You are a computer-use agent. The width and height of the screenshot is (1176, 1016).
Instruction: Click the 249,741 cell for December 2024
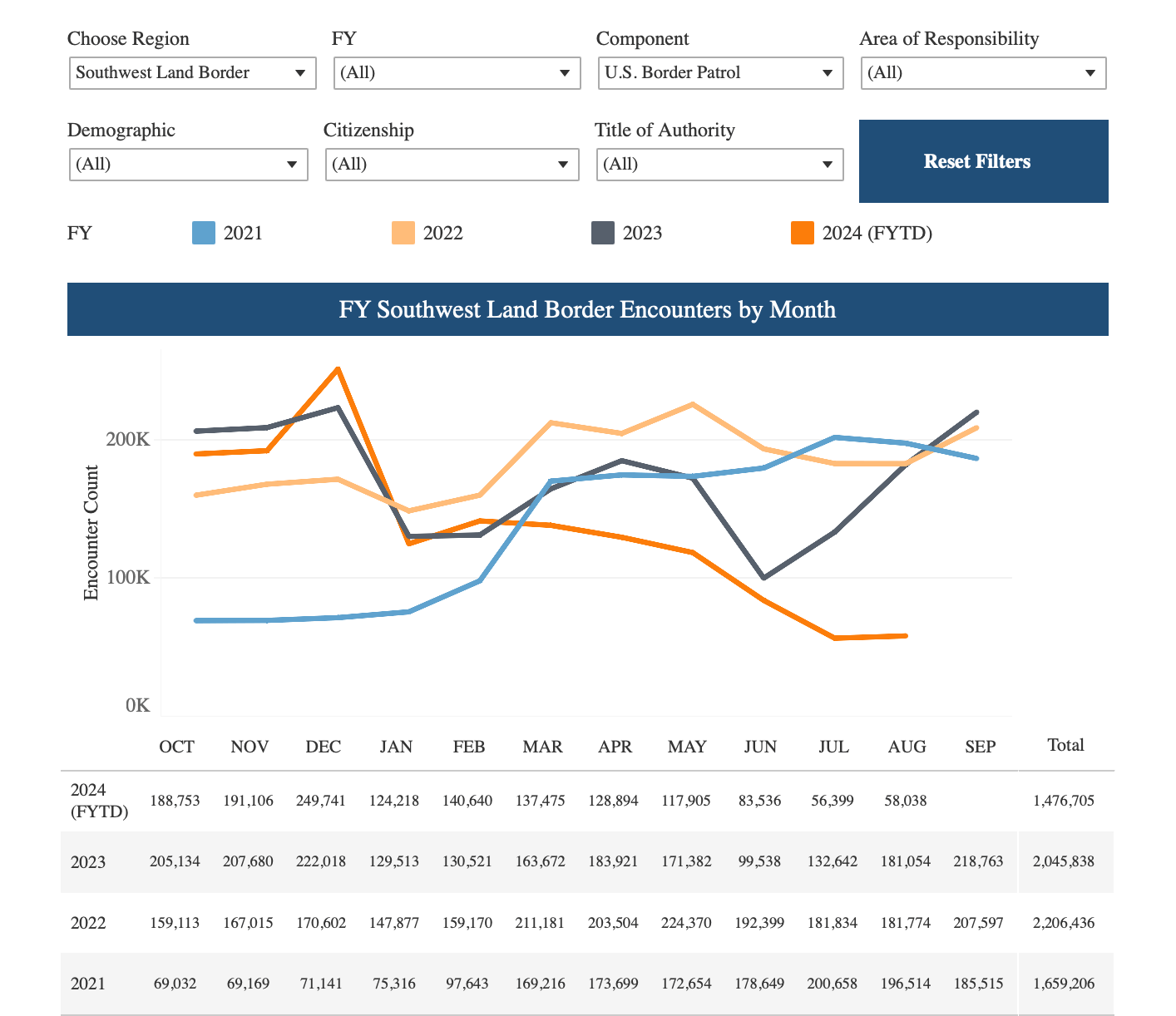[x=321, y=801]
